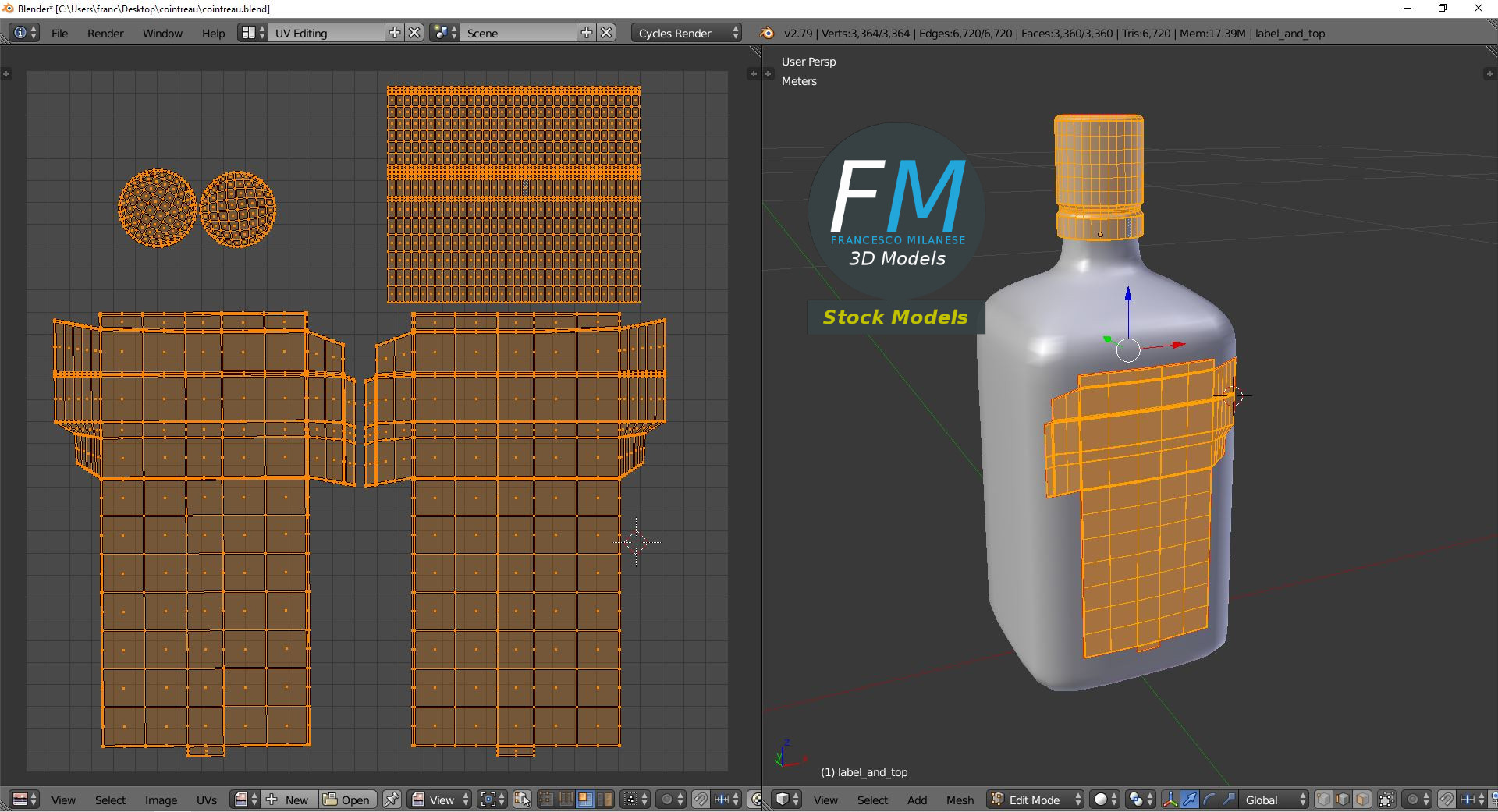Open the Window menu

pos(162,33)
